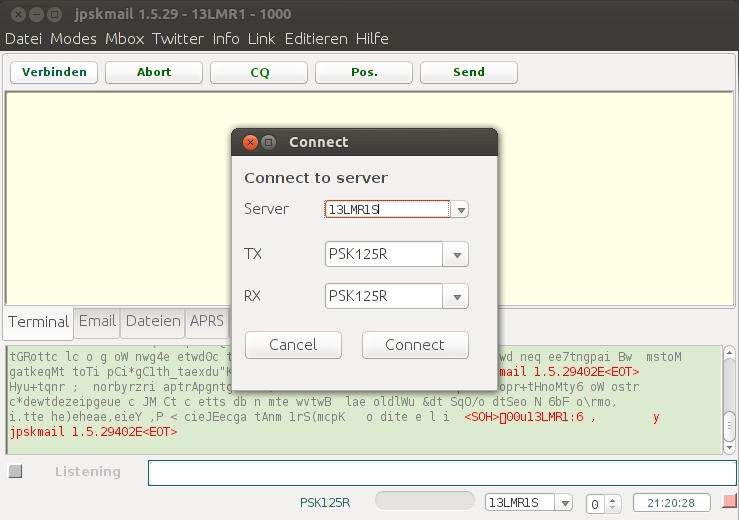The height and width of the screenshot is (520, 739).
Task: Maximize the Connect dialog window
Action: click(x=268, y=142)
